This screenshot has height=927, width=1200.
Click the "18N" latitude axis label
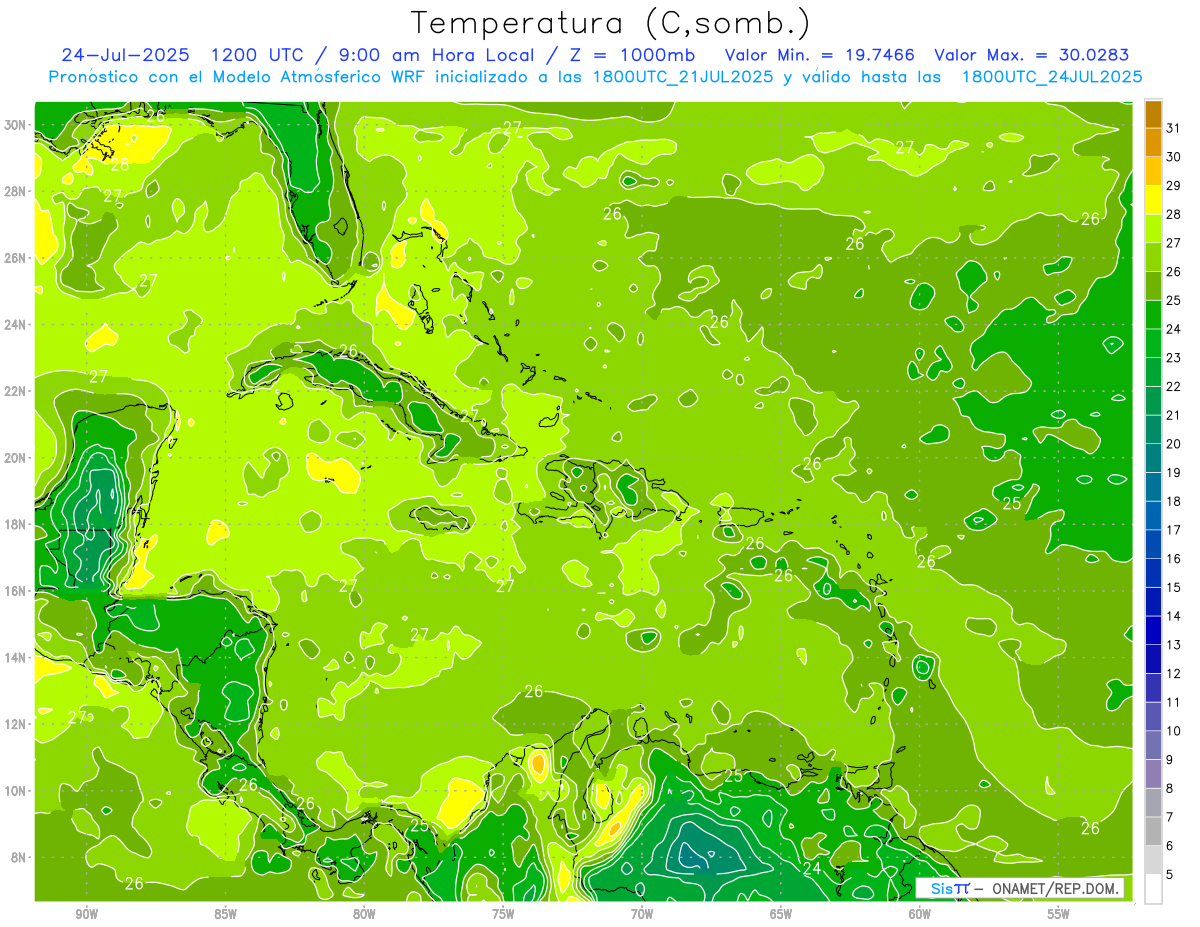[x=15, y=524]
